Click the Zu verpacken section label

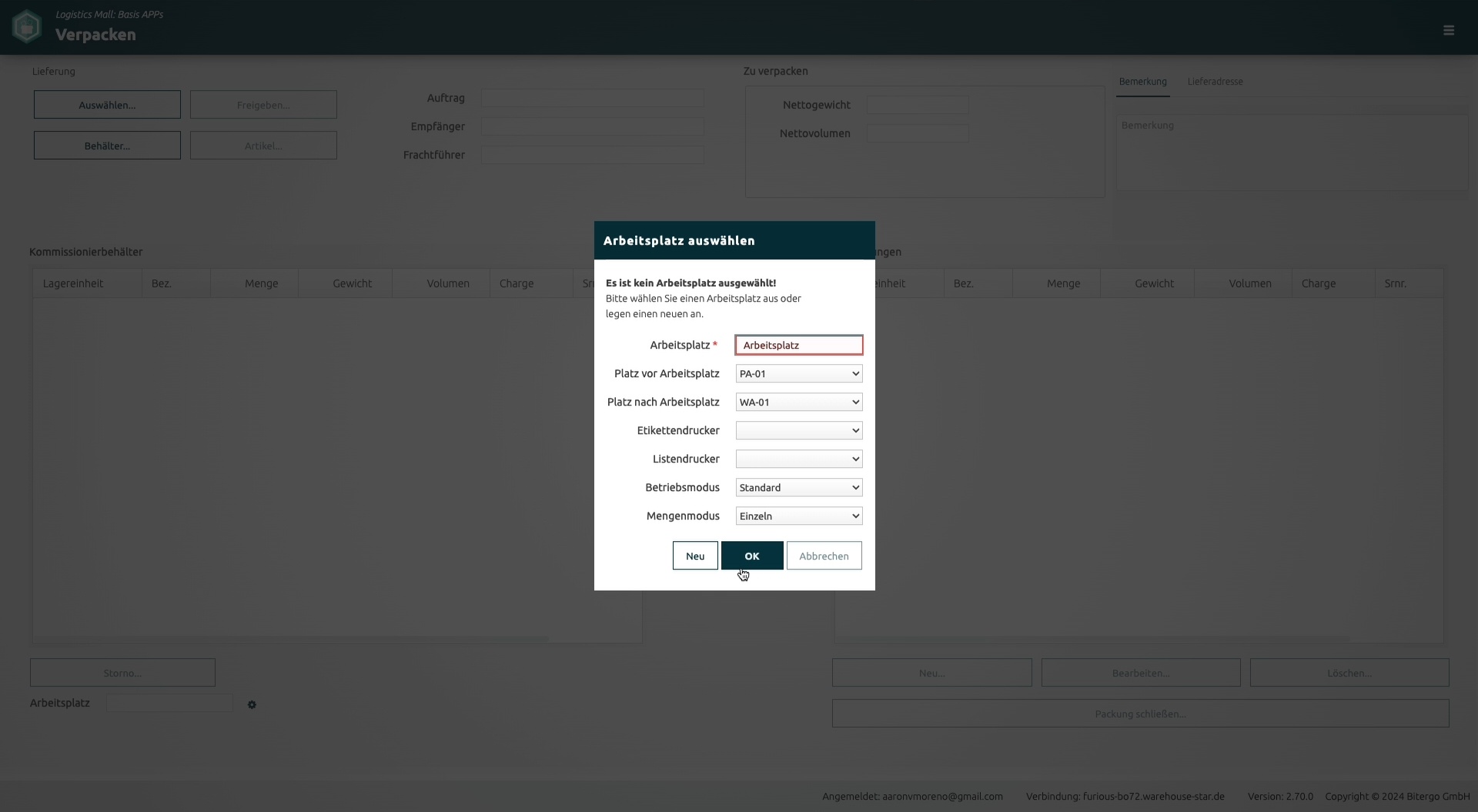click(x=775, y=71)
